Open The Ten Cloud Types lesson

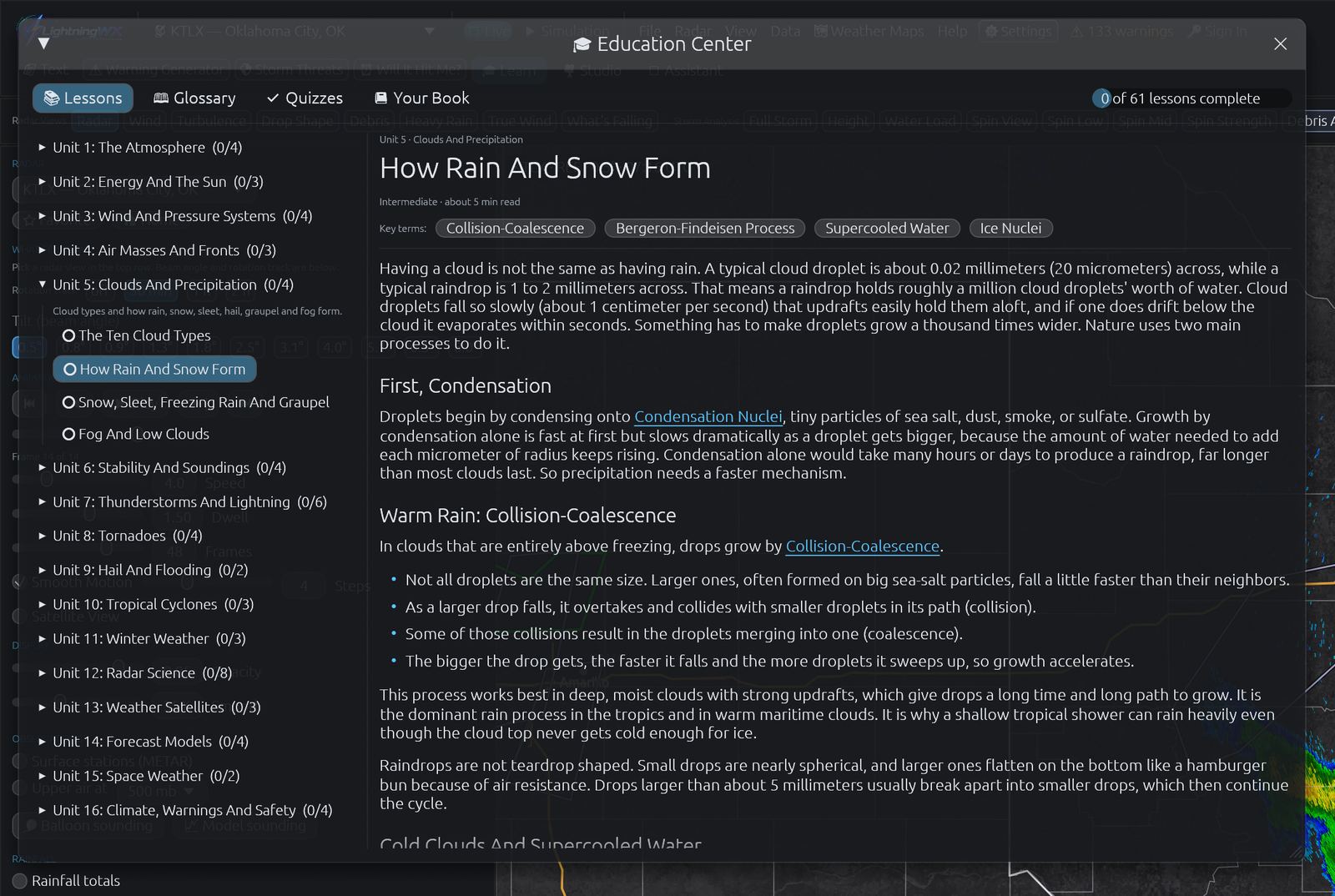coord(136,335)
